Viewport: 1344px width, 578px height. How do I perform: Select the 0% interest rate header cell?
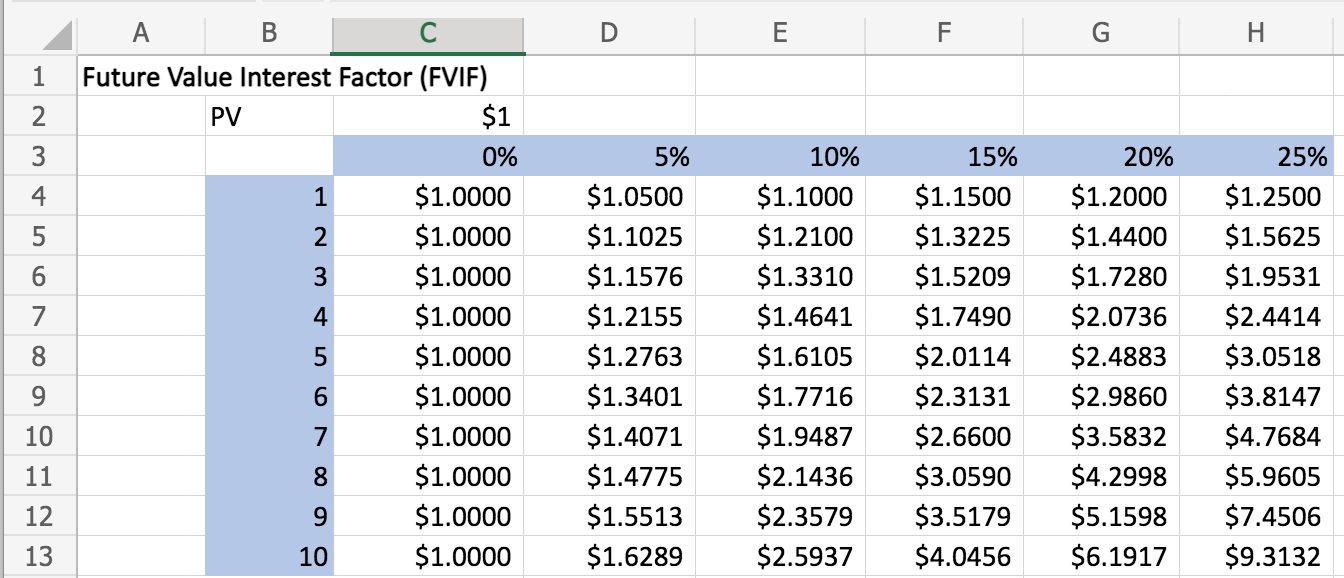426,155
